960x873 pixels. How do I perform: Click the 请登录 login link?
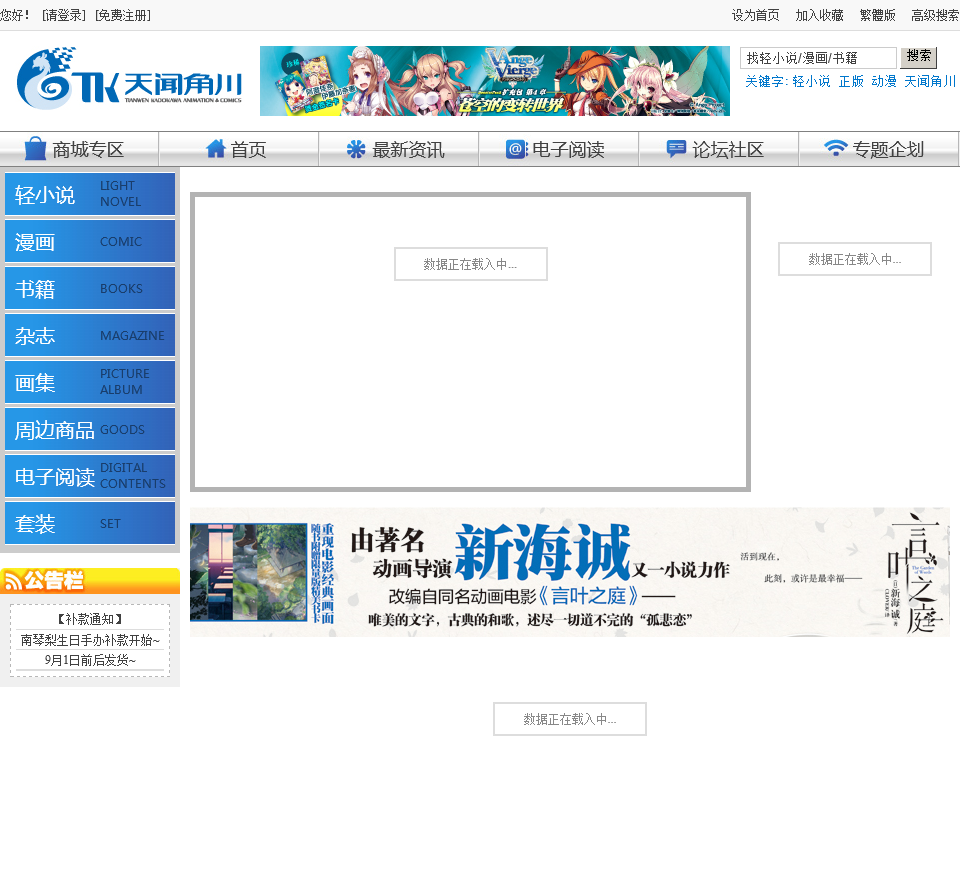64,15
